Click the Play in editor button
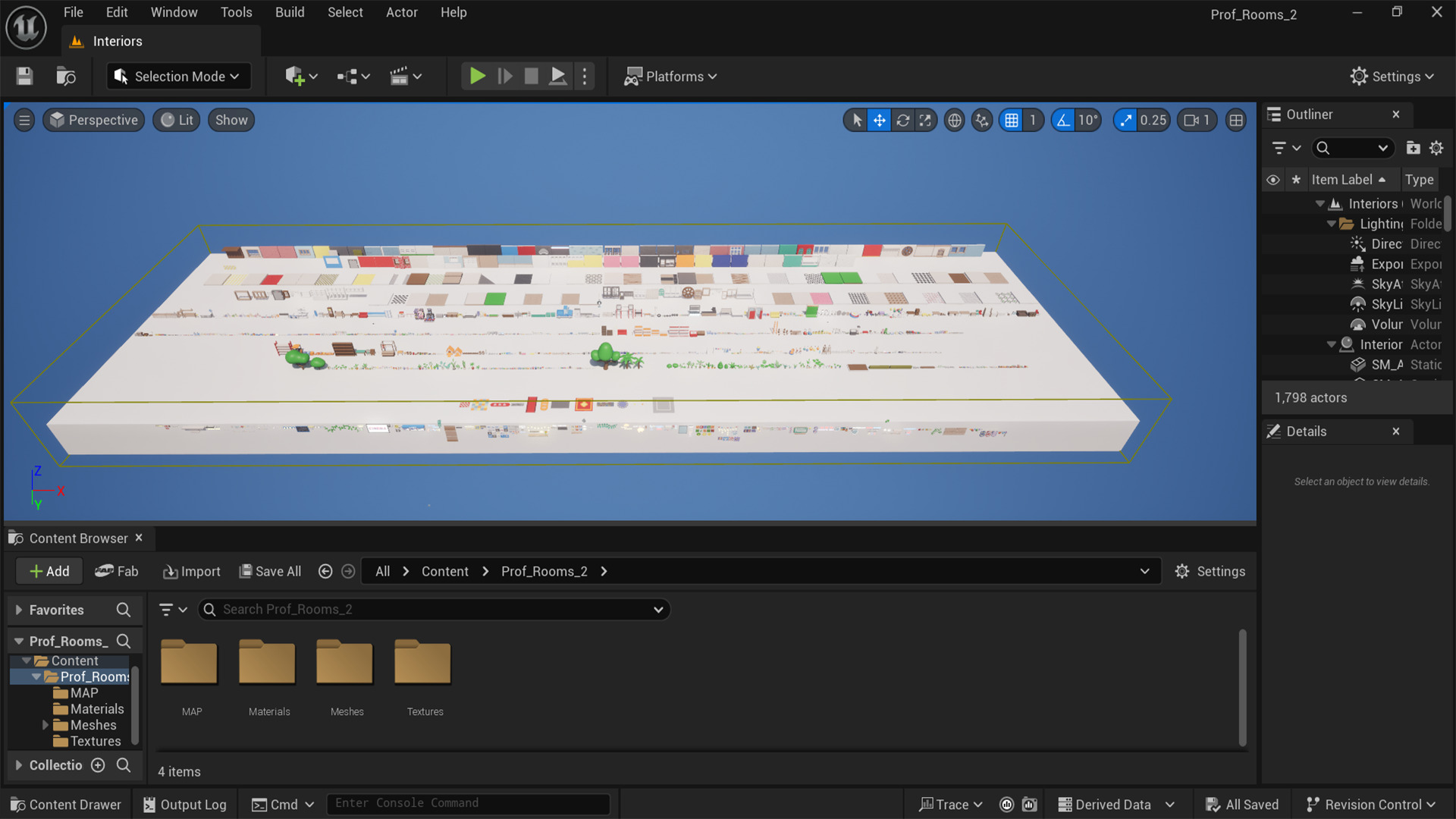This screenshot has height=819, width=1456. click(477, 76)
